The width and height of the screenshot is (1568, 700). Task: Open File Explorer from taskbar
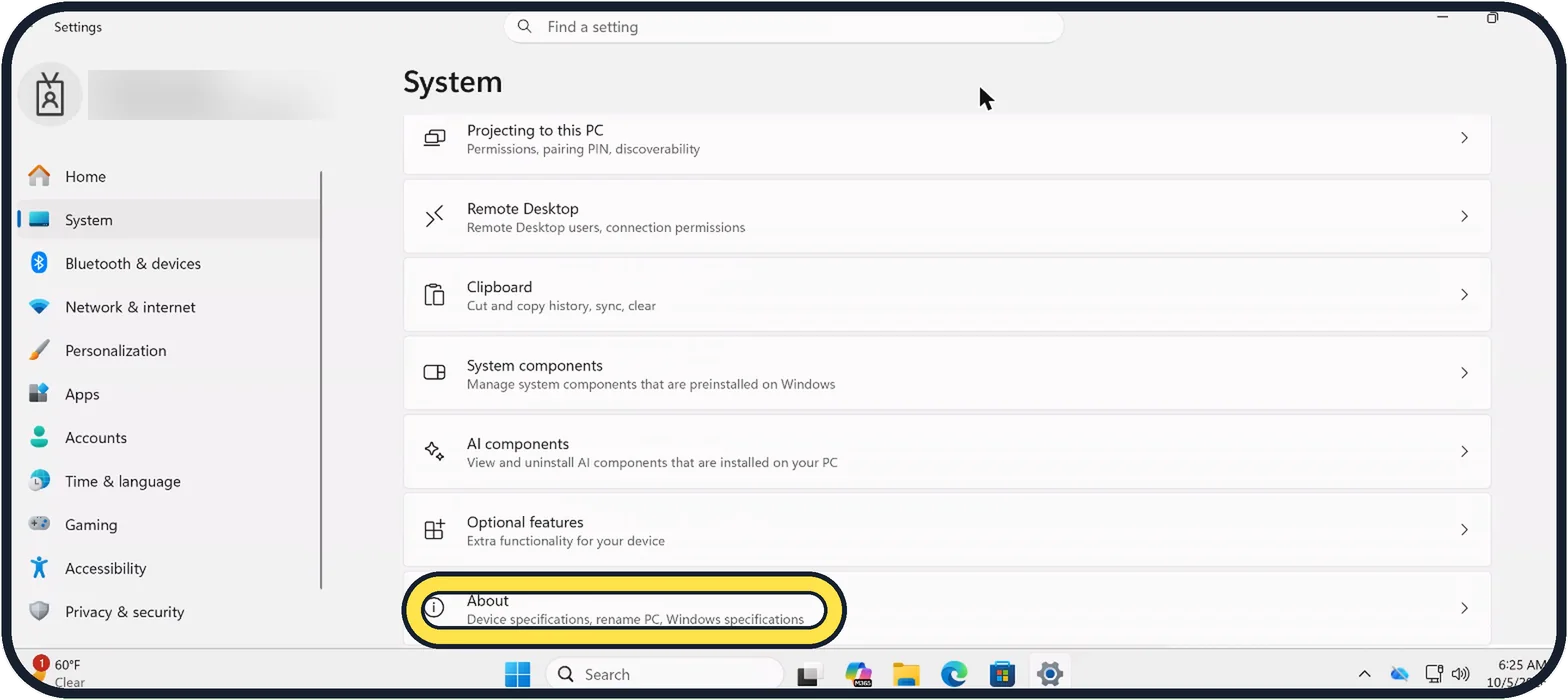[906, 675]
